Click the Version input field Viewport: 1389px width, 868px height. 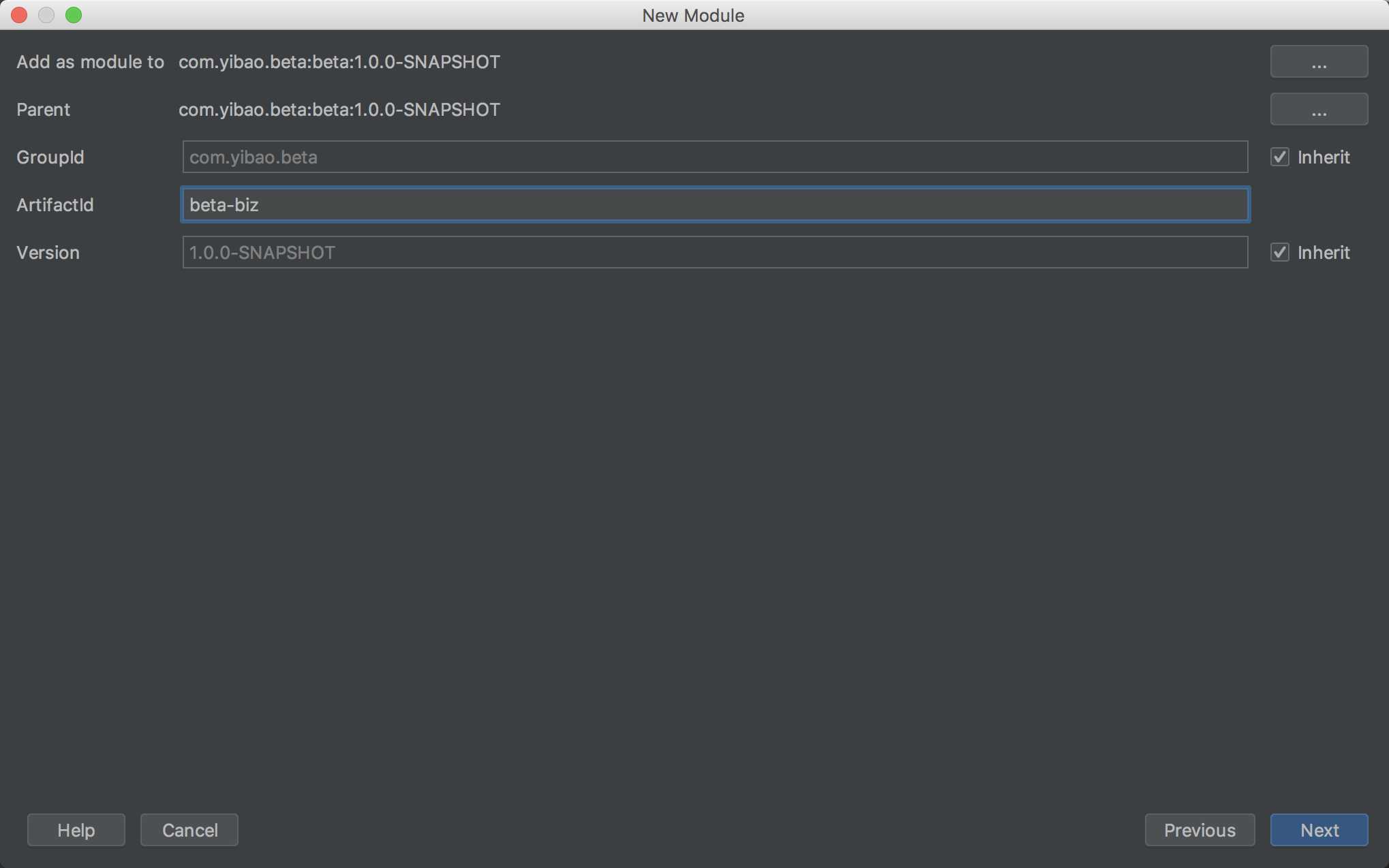(x=715, y=252)
